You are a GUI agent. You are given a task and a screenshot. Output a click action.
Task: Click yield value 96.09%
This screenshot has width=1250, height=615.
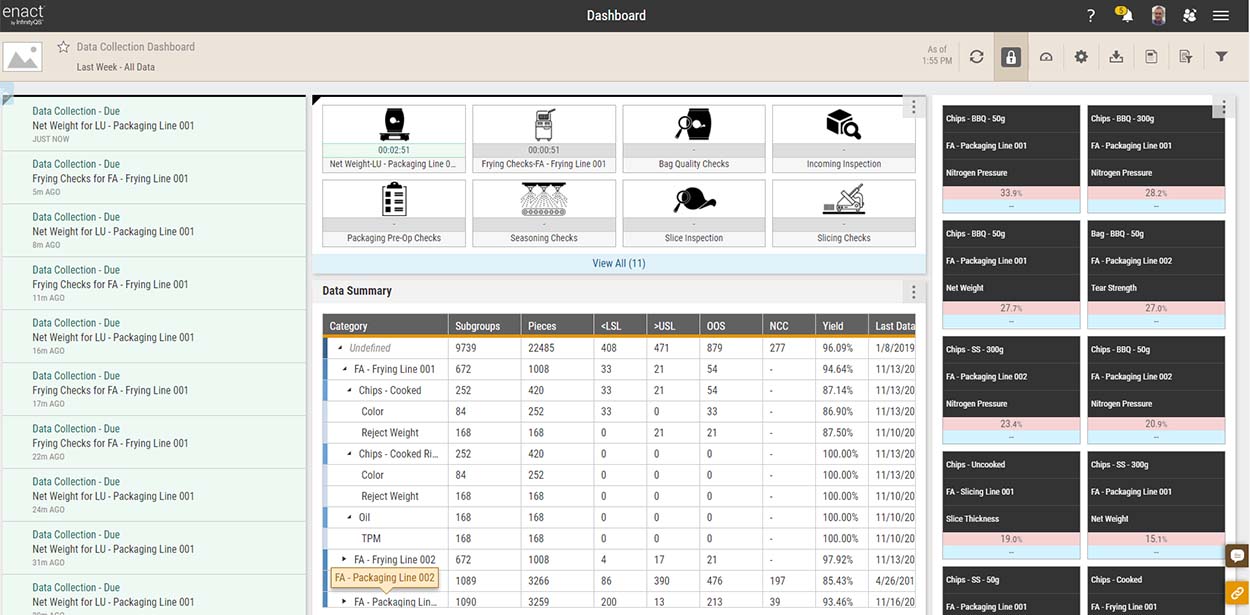point(837,348)
